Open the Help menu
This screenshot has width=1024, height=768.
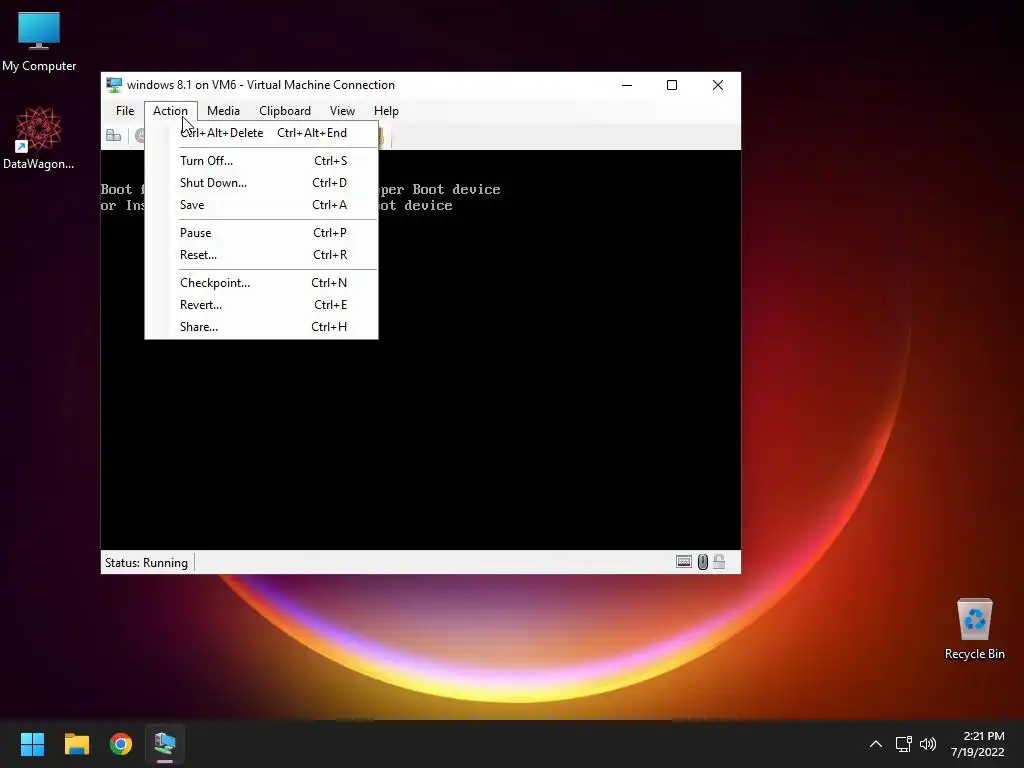pos(386,111)
